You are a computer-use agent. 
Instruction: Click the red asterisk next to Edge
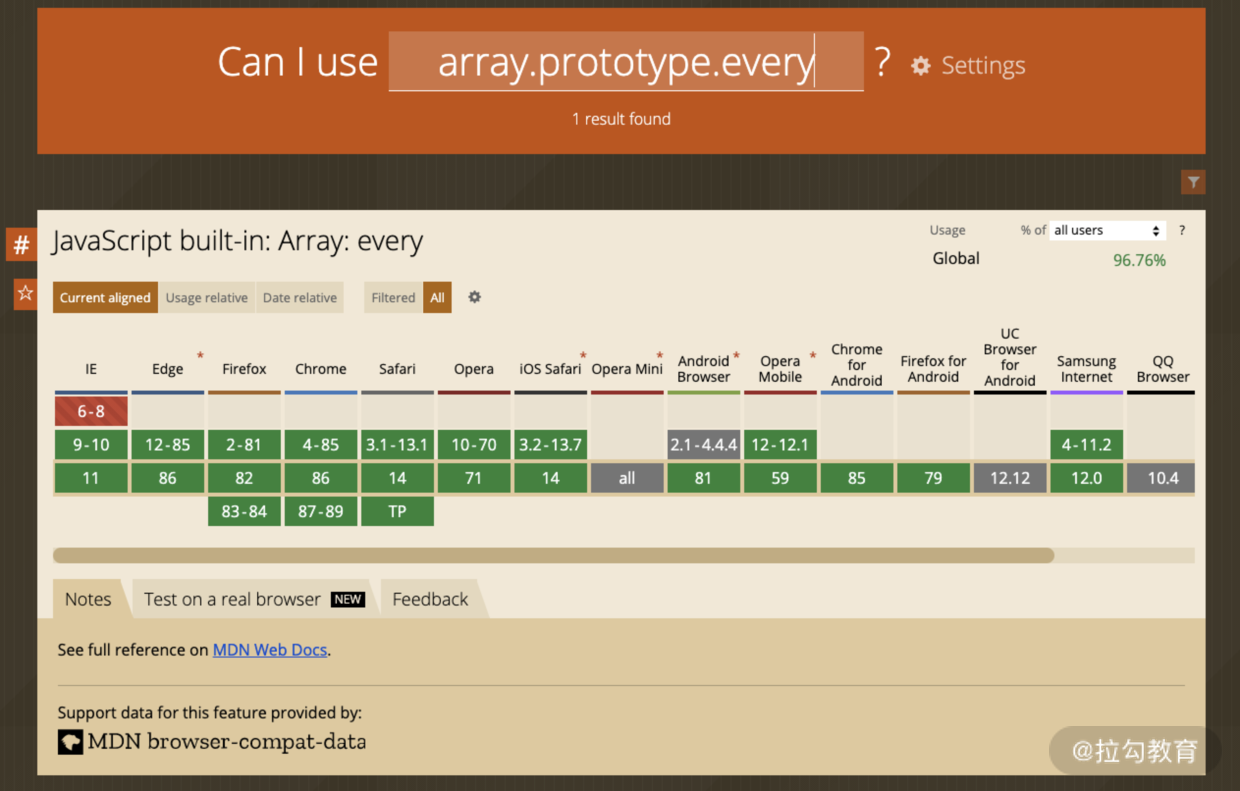200,356
